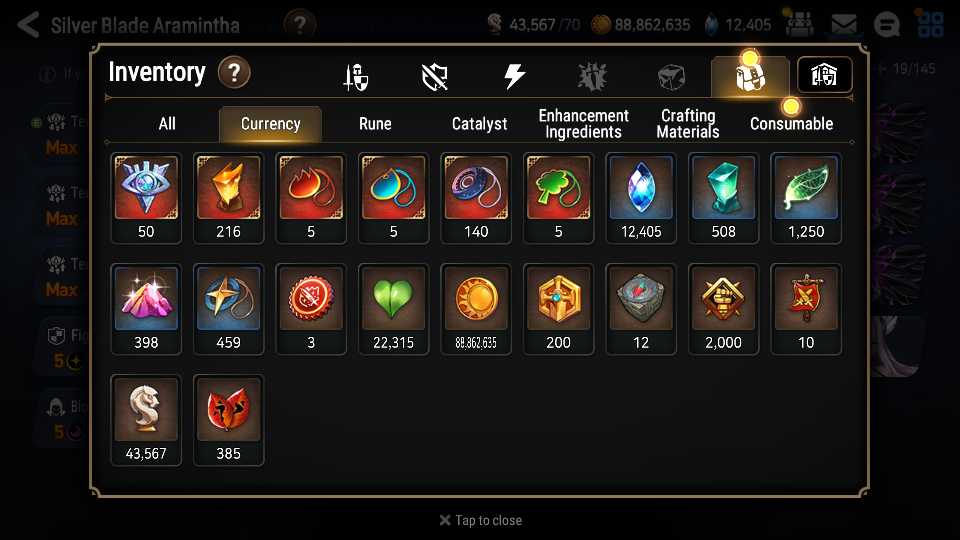Switch to the All tab

point(167,124)
